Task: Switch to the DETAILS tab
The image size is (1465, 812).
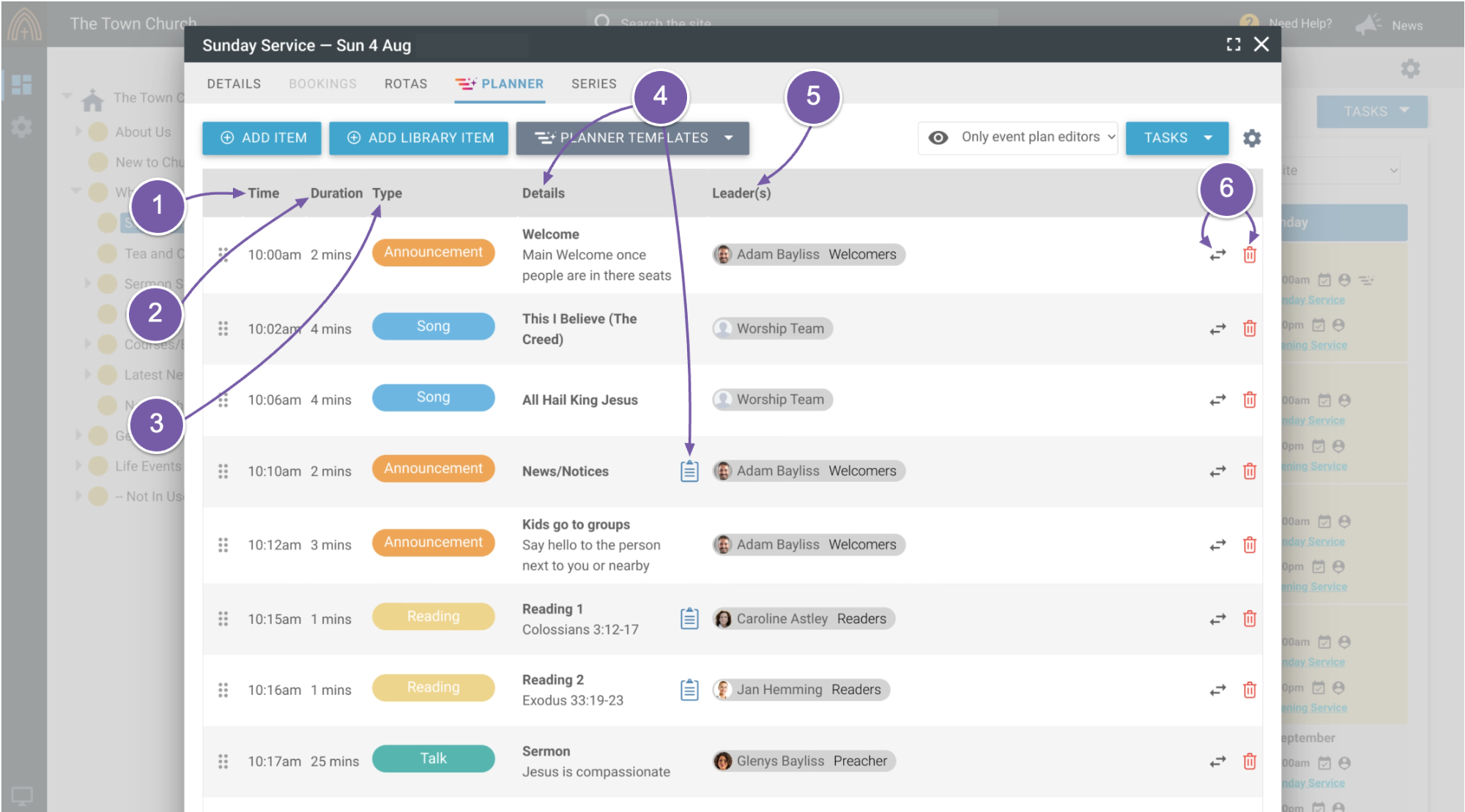Action: [234, 83]
